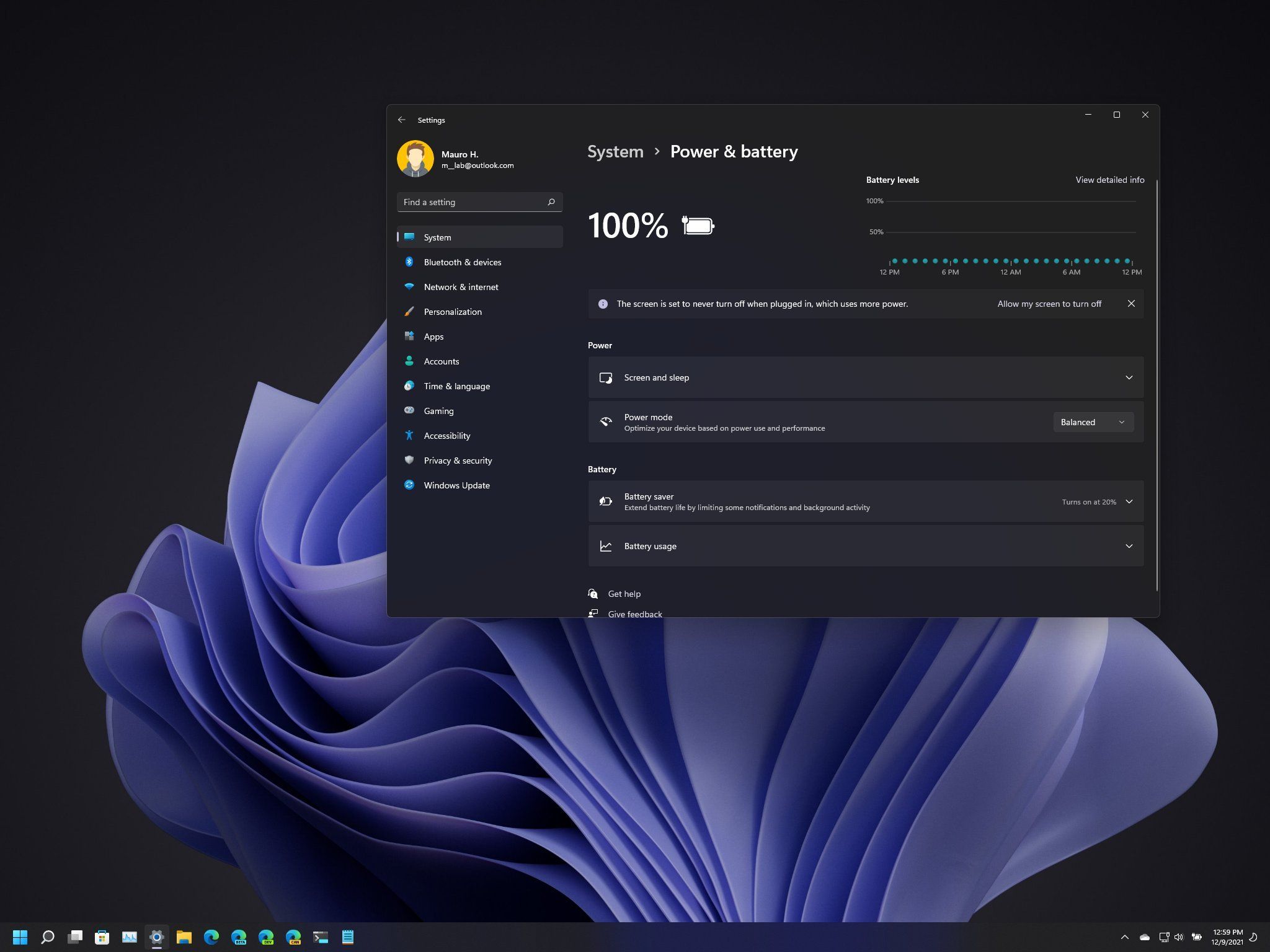This screenshot has height=952, width=1270.
Task: Open Windows Update settings
Action: coord(480,485)
